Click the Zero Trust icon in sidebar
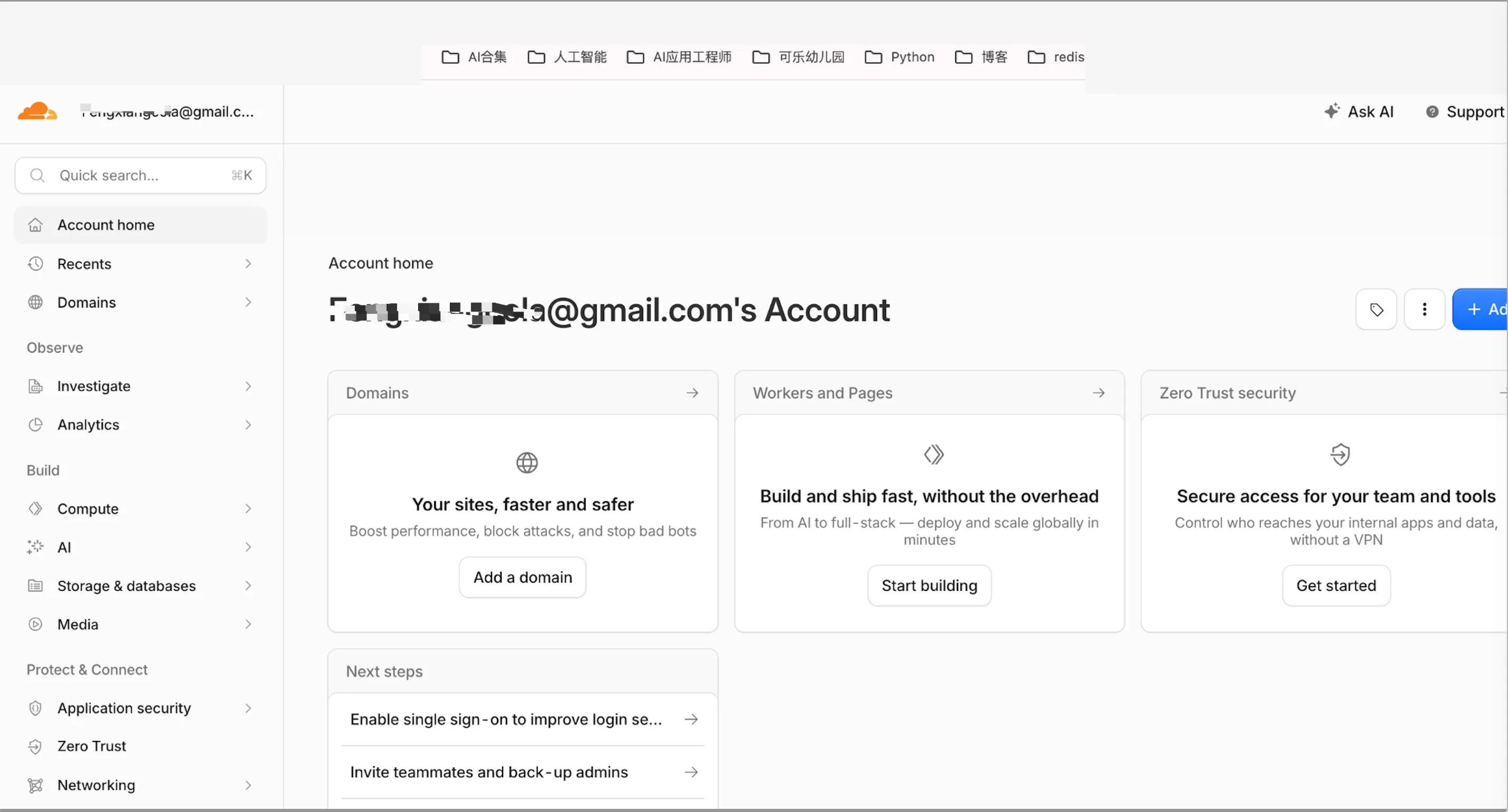 (x=36, y=747)
